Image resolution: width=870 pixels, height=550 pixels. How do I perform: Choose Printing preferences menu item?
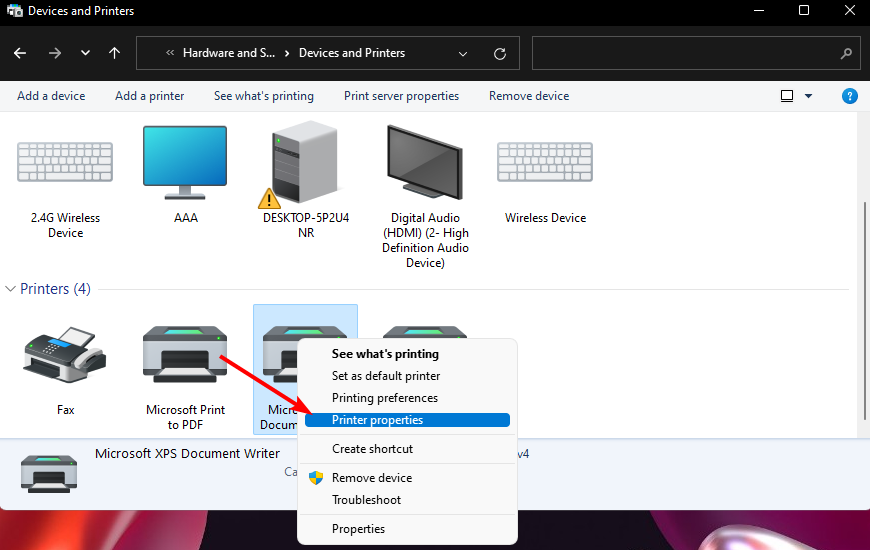pyautogui.click(x=385, y=398)
